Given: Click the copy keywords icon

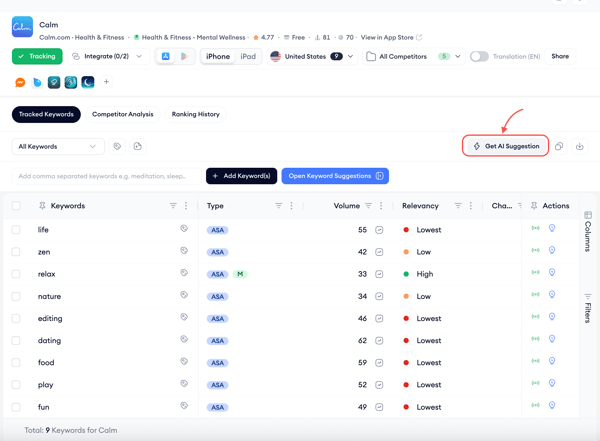Looking at the screenshot, I should tap(559, 146).
